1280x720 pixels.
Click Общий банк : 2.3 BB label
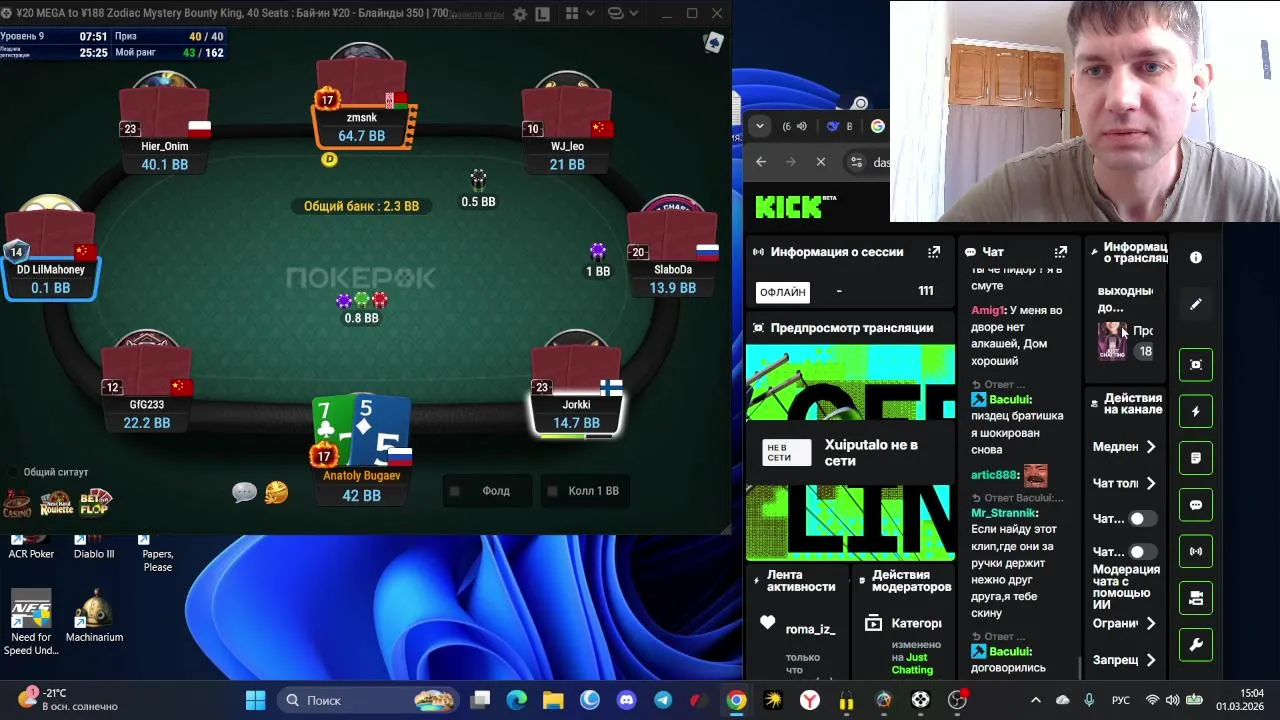[361, 206]
